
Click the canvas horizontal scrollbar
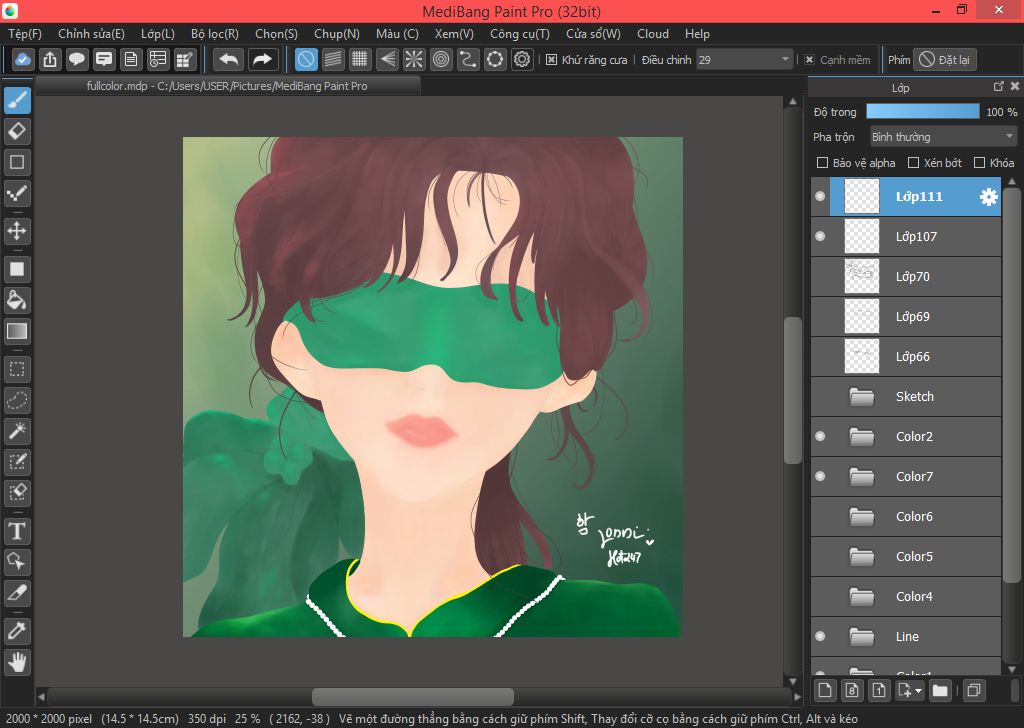pyautogui.click(x=413, y=697)
